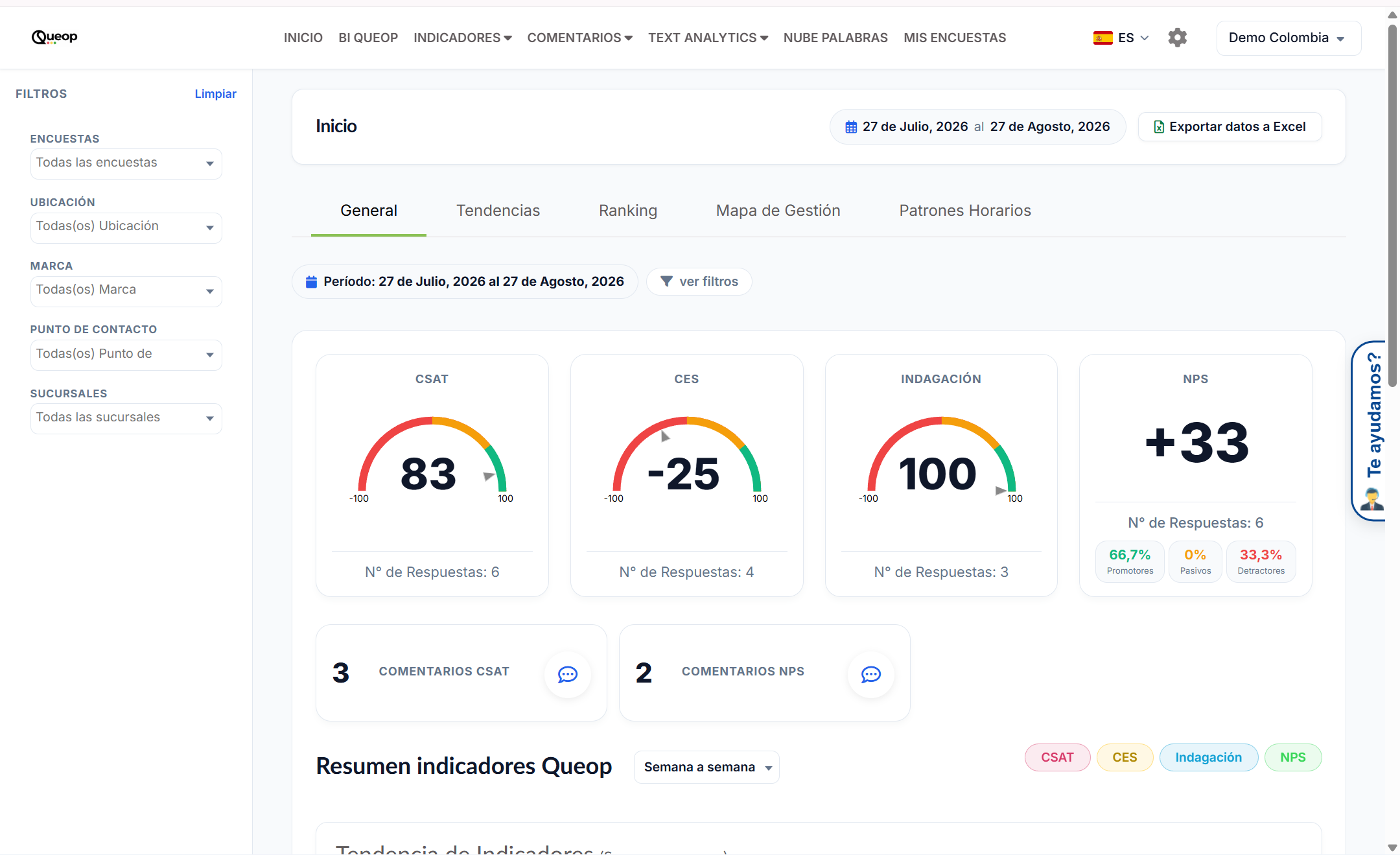Toggle the NPS indicator pill

coord(1292,757)
